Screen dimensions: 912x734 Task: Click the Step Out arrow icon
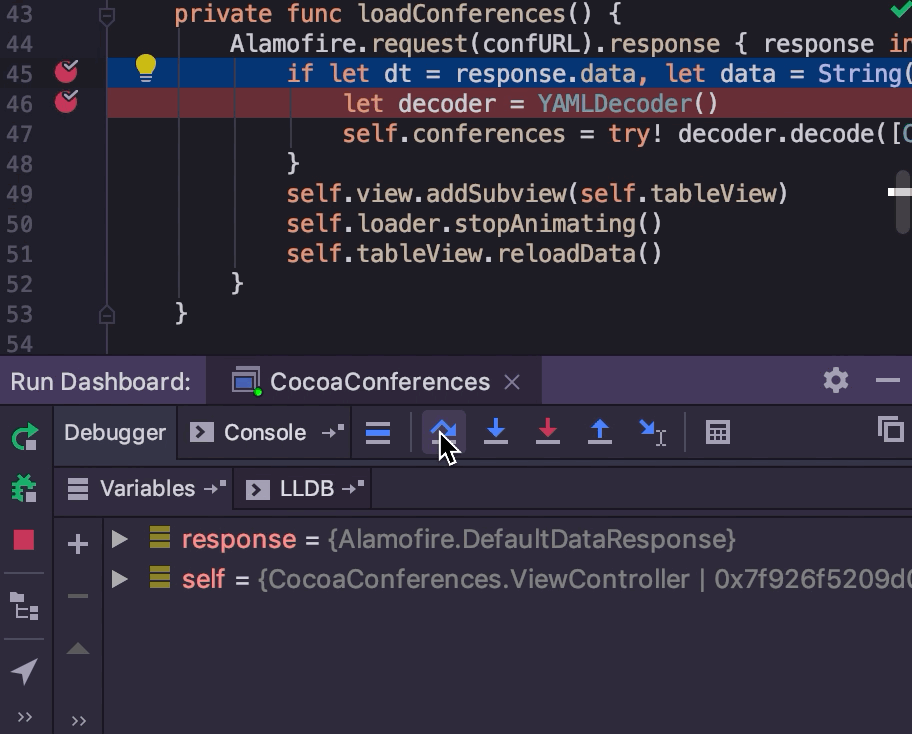click(x=599, y=432)
